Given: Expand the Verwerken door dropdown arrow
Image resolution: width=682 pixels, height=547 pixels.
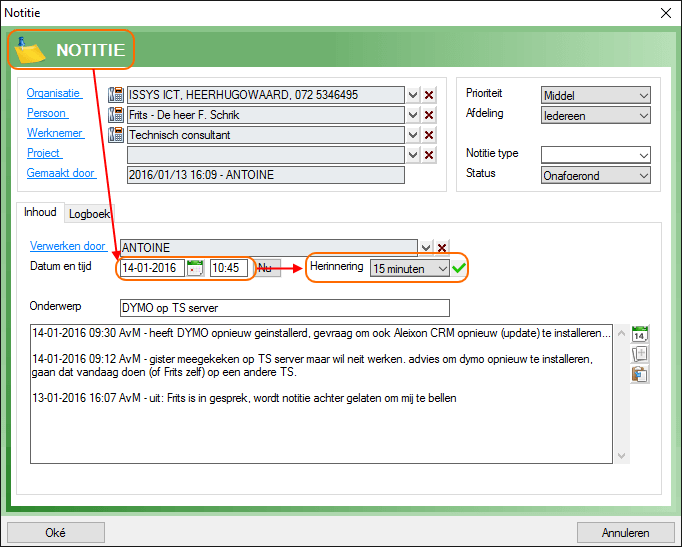Looking at the screenshot, I should (426, 247).
